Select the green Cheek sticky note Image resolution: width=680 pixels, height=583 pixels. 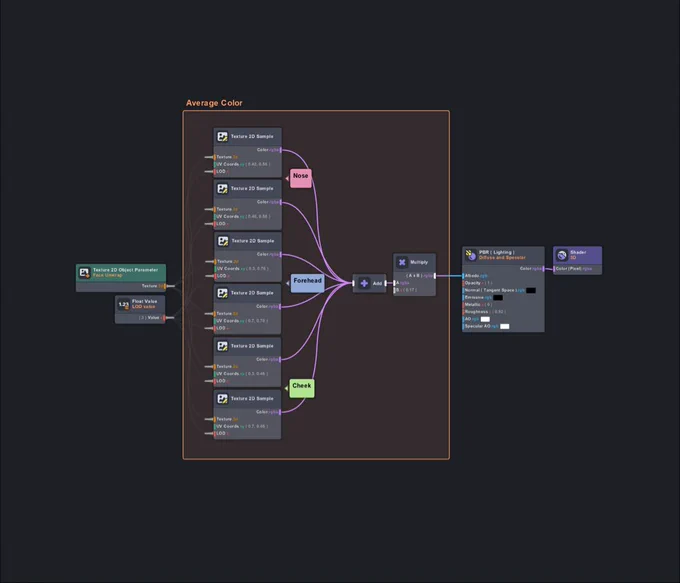[301, 388]
